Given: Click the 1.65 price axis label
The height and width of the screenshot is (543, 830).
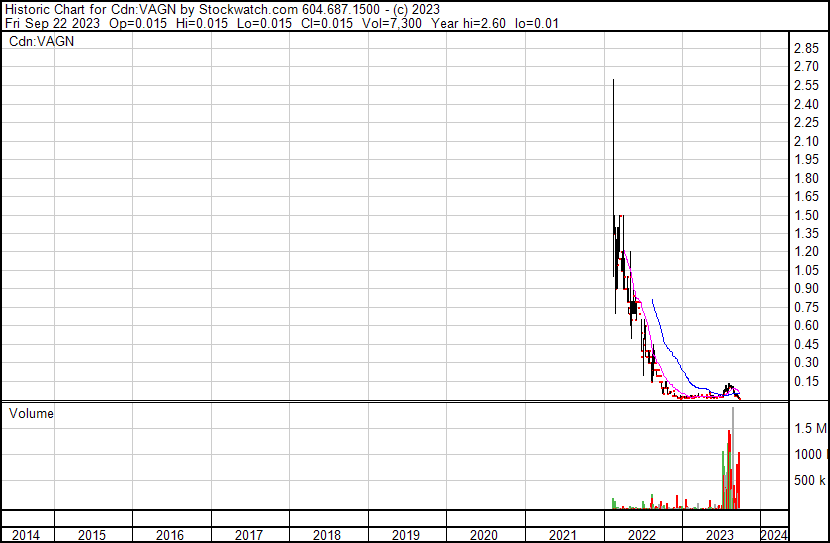Looking at the screenshot, I should point(806,196).
